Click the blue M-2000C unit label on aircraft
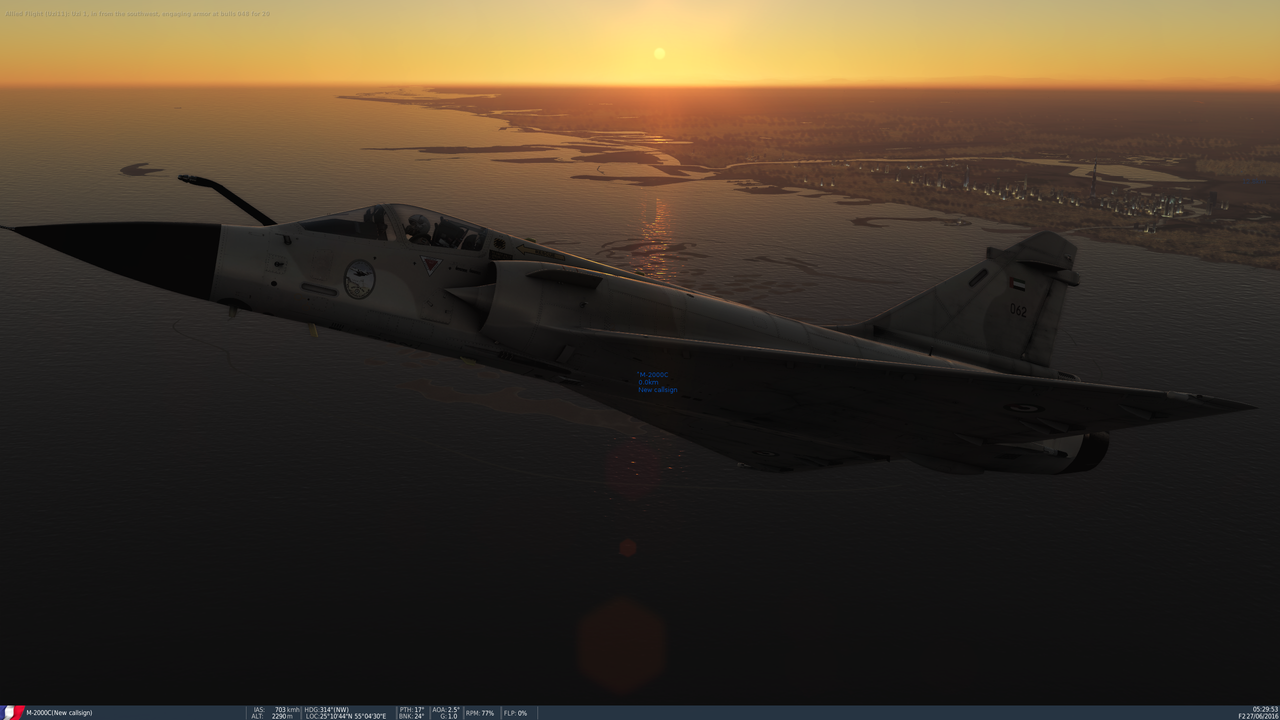 pos(654,375)
